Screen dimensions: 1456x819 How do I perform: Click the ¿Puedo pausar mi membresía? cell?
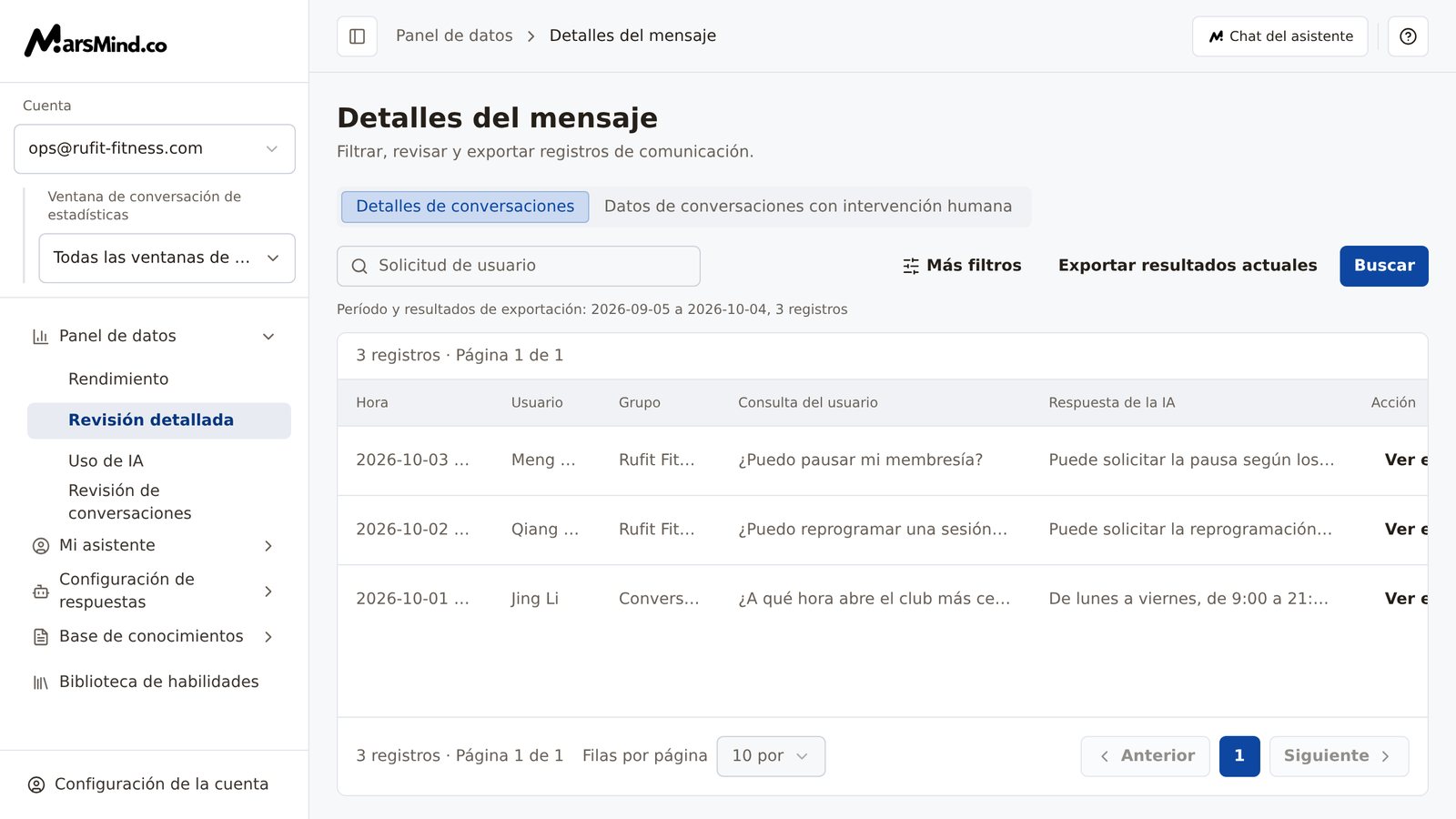pos(860,460)
